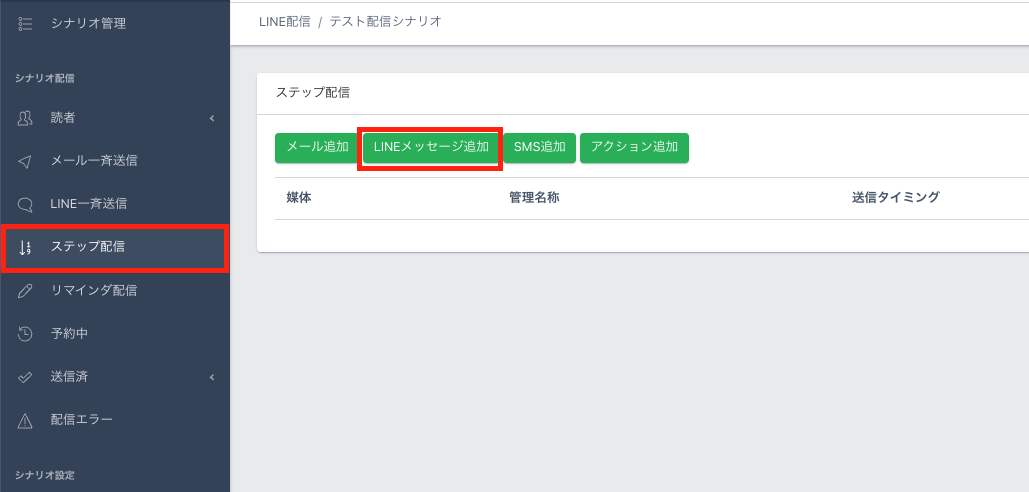
Task: Click the 管理名称 column header
Action: 534,198
